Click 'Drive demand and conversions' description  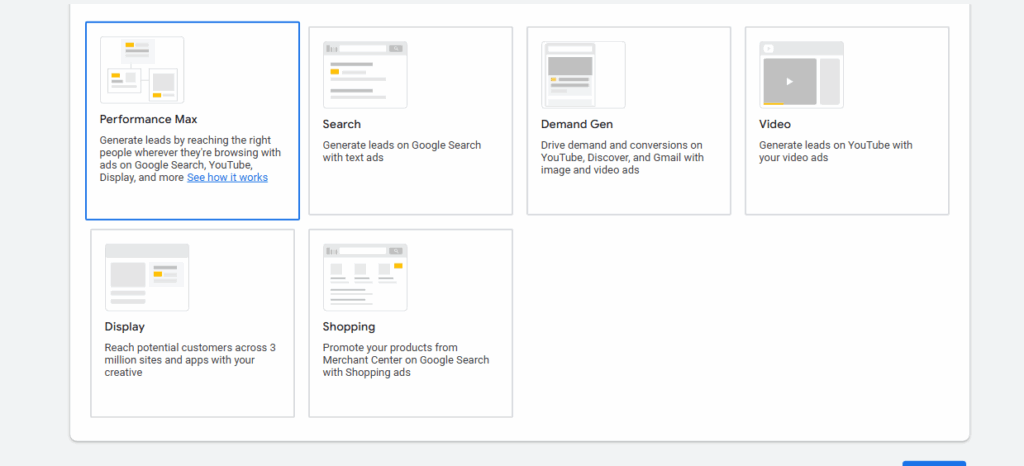(622, 157)
